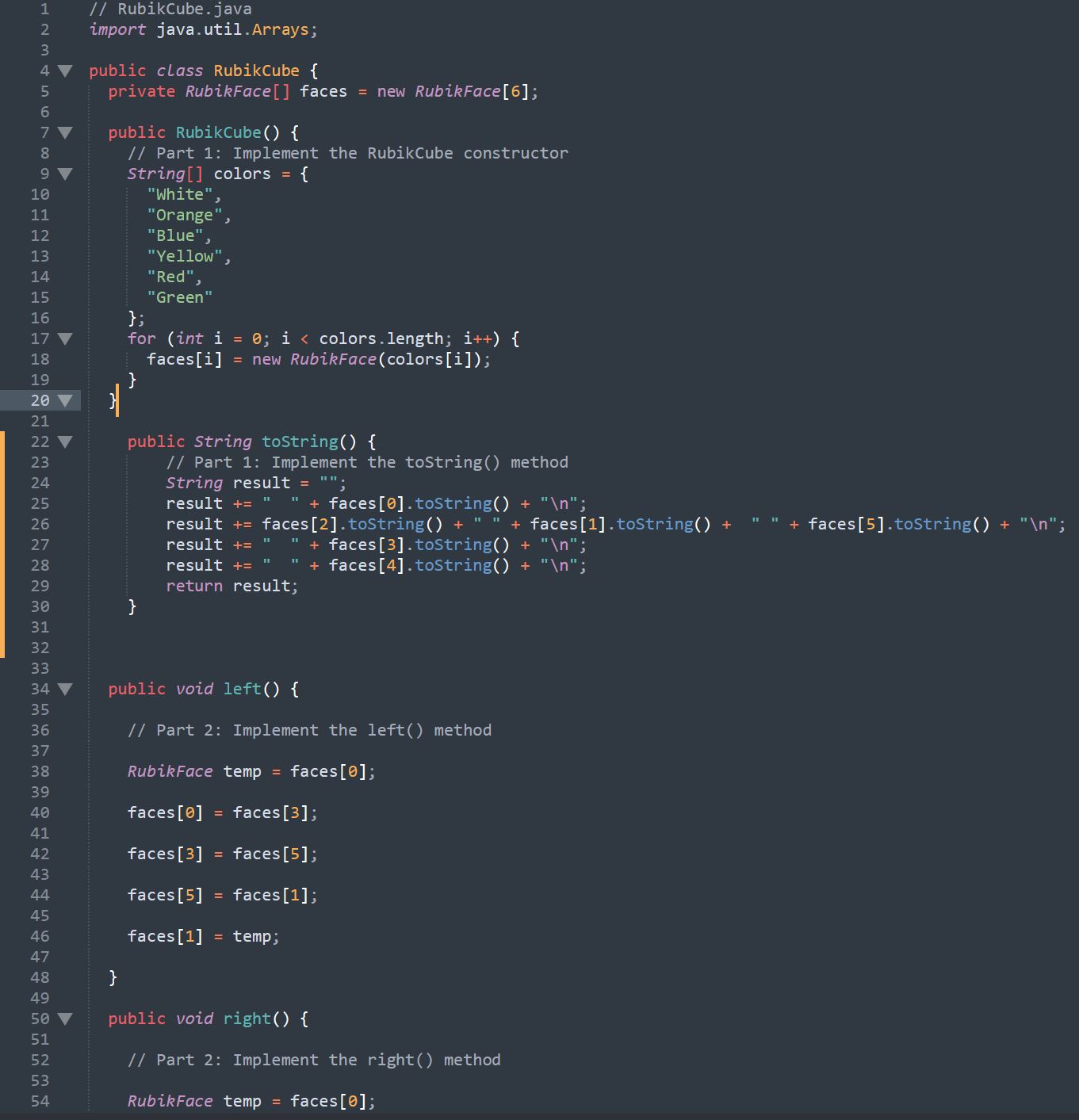Click the orange change marker beside line 31
This screenshot has width=1079, height=1120.
[x=2, y=627]
